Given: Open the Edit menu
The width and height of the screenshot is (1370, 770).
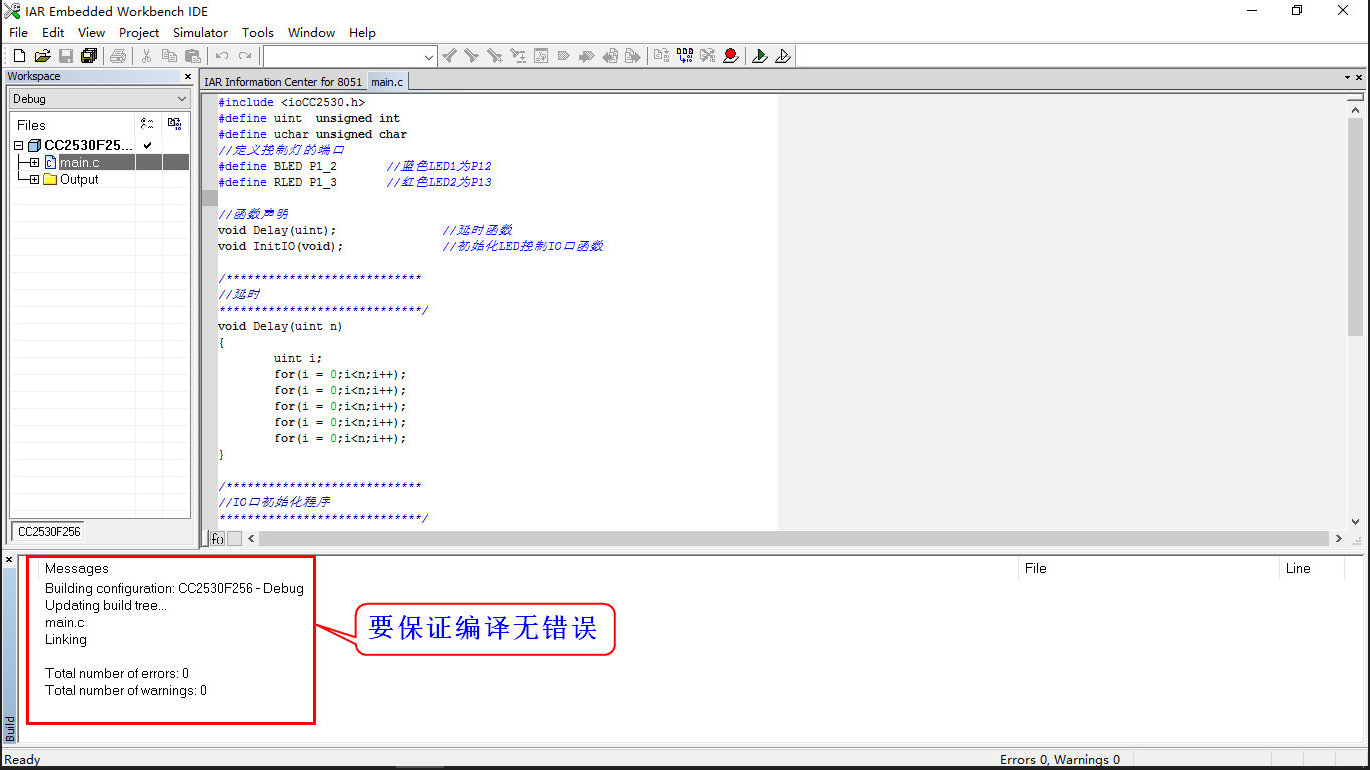Looking at the screenshot, I should tap(53, 33).
